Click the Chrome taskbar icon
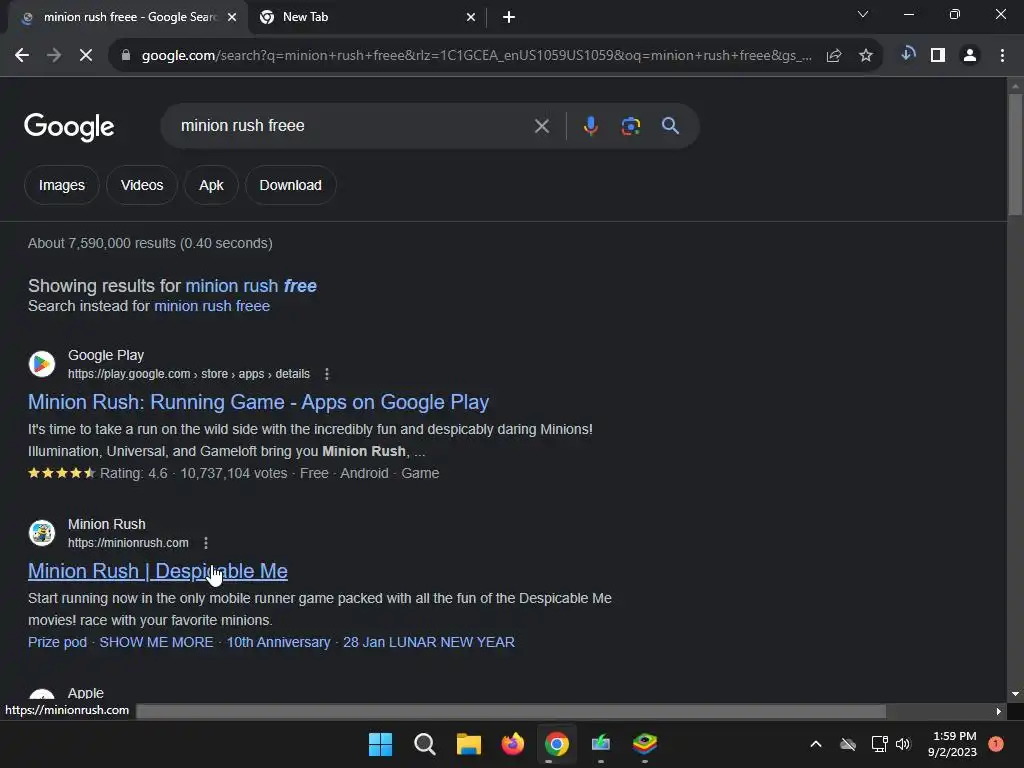This screenshot has width=1024, height=768. pyautogui.click(x=556, y=744)
